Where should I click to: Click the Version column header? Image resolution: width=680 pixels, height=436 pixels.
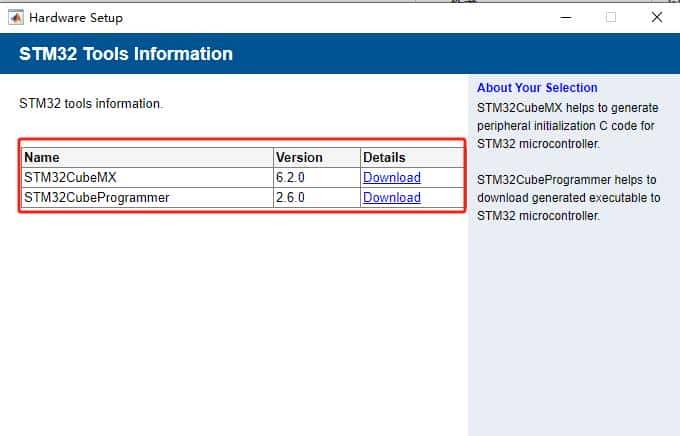pos(299,158)
